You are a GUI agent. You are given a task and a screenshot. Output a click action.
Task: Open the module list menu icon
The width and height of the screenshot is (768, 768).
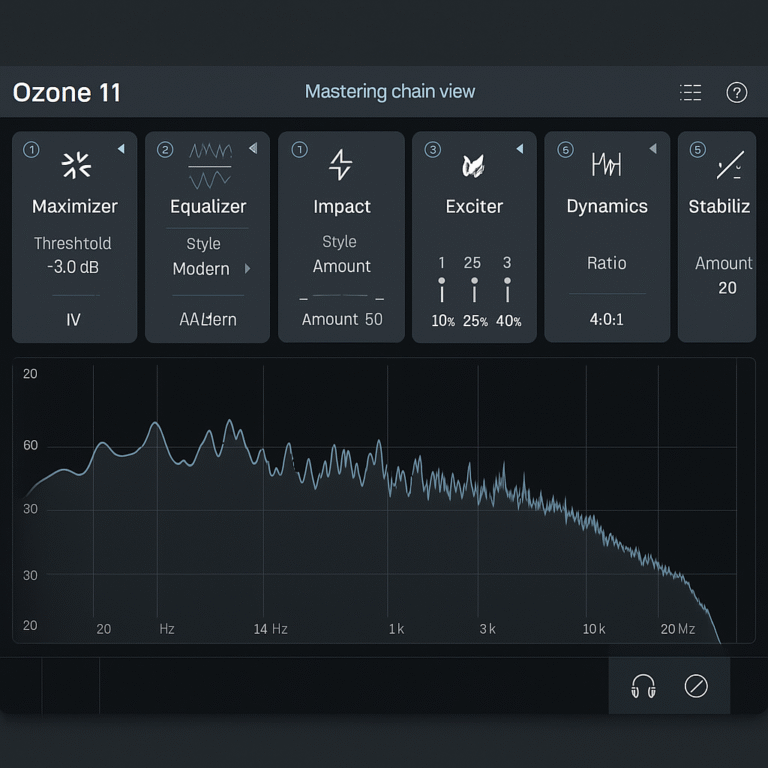click(690, 92)
